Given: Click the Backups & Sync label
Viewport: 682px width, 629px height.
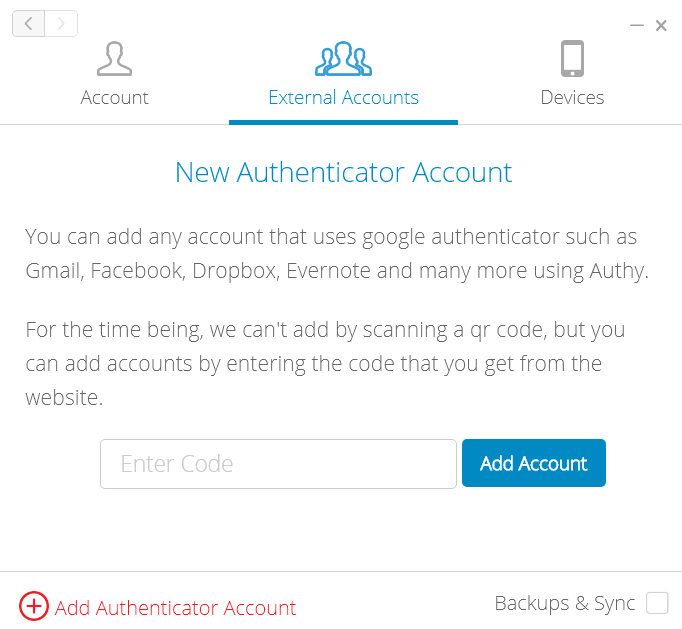Looking at the screenshot, I should 565,604.
